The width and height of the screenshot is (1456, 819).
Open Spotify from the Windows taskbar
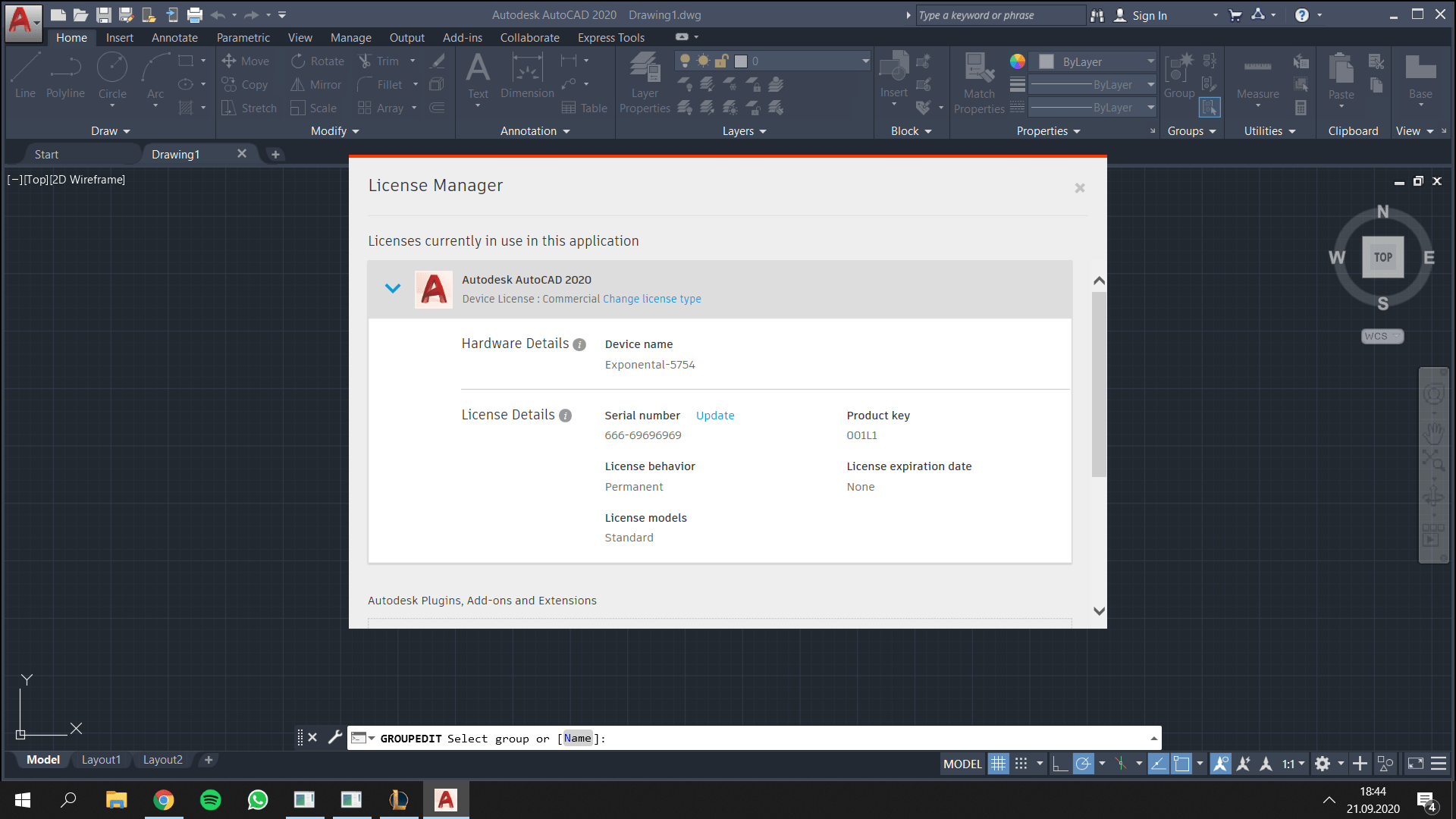click(210, 800)
